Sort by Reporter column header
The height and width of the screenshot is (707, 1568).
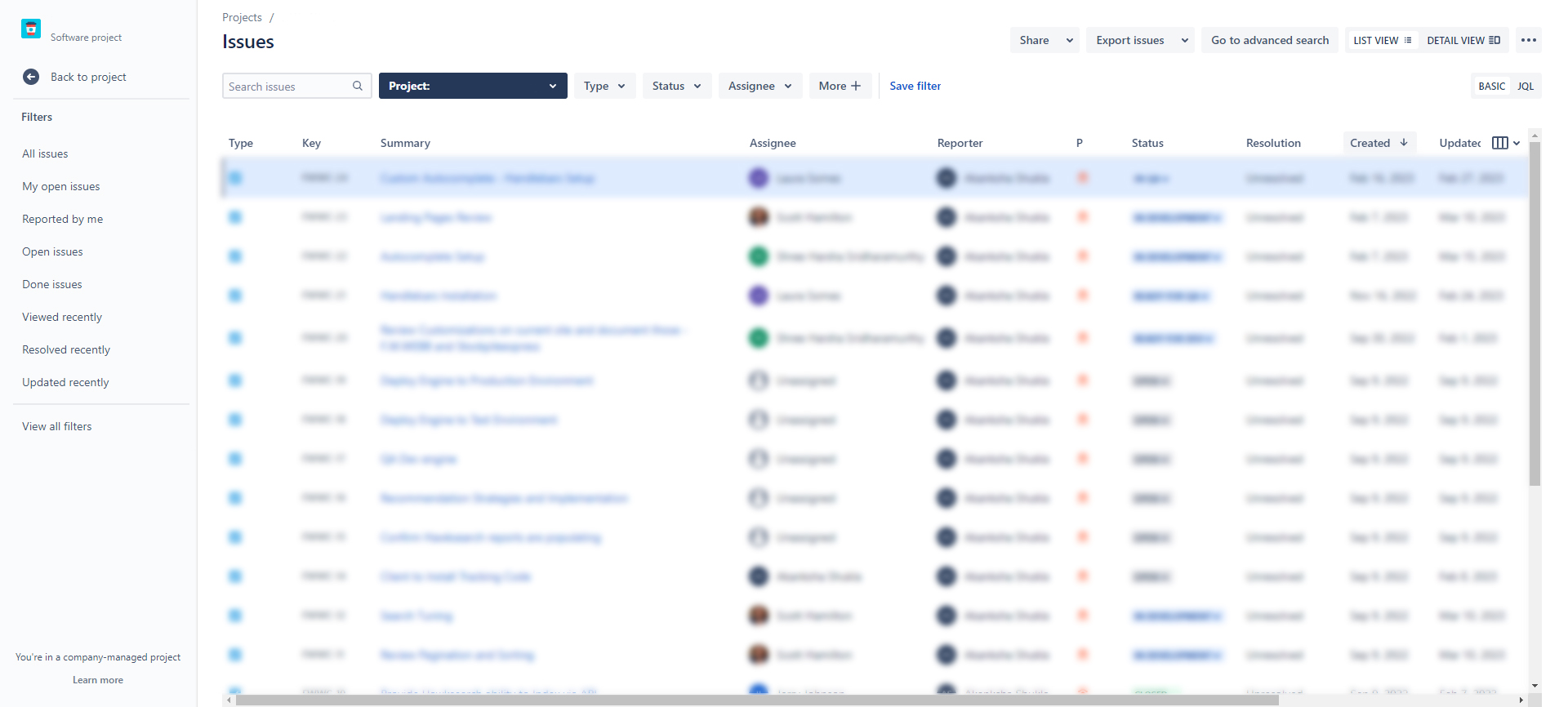pyautogui.click(x=960, y=143)
